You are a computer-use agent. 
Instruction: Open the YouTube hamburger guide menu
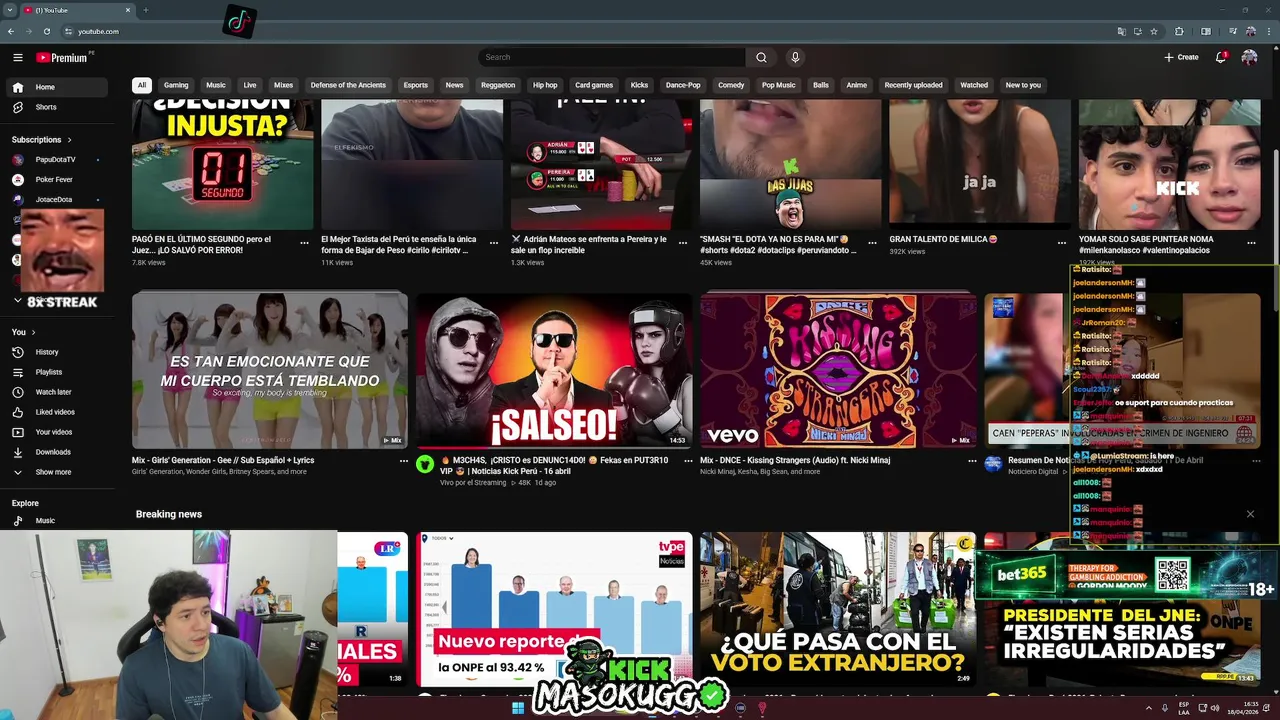pyautogui.click(x=17, y=57)
